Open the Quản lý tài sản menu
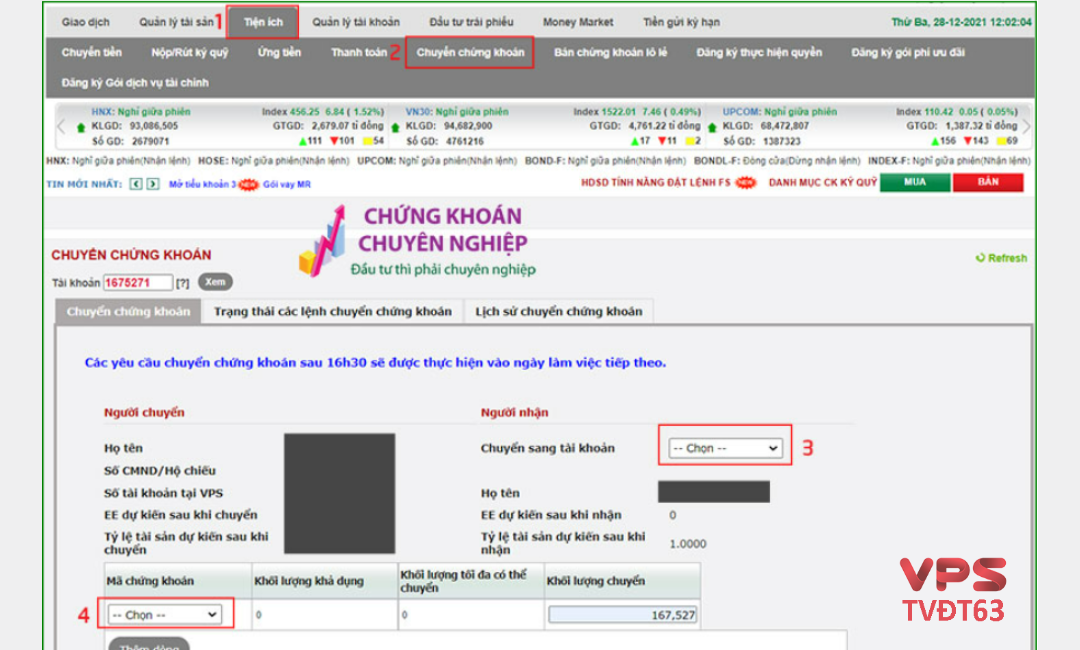This screenshot has height=650, width=1080. (176, 22)
